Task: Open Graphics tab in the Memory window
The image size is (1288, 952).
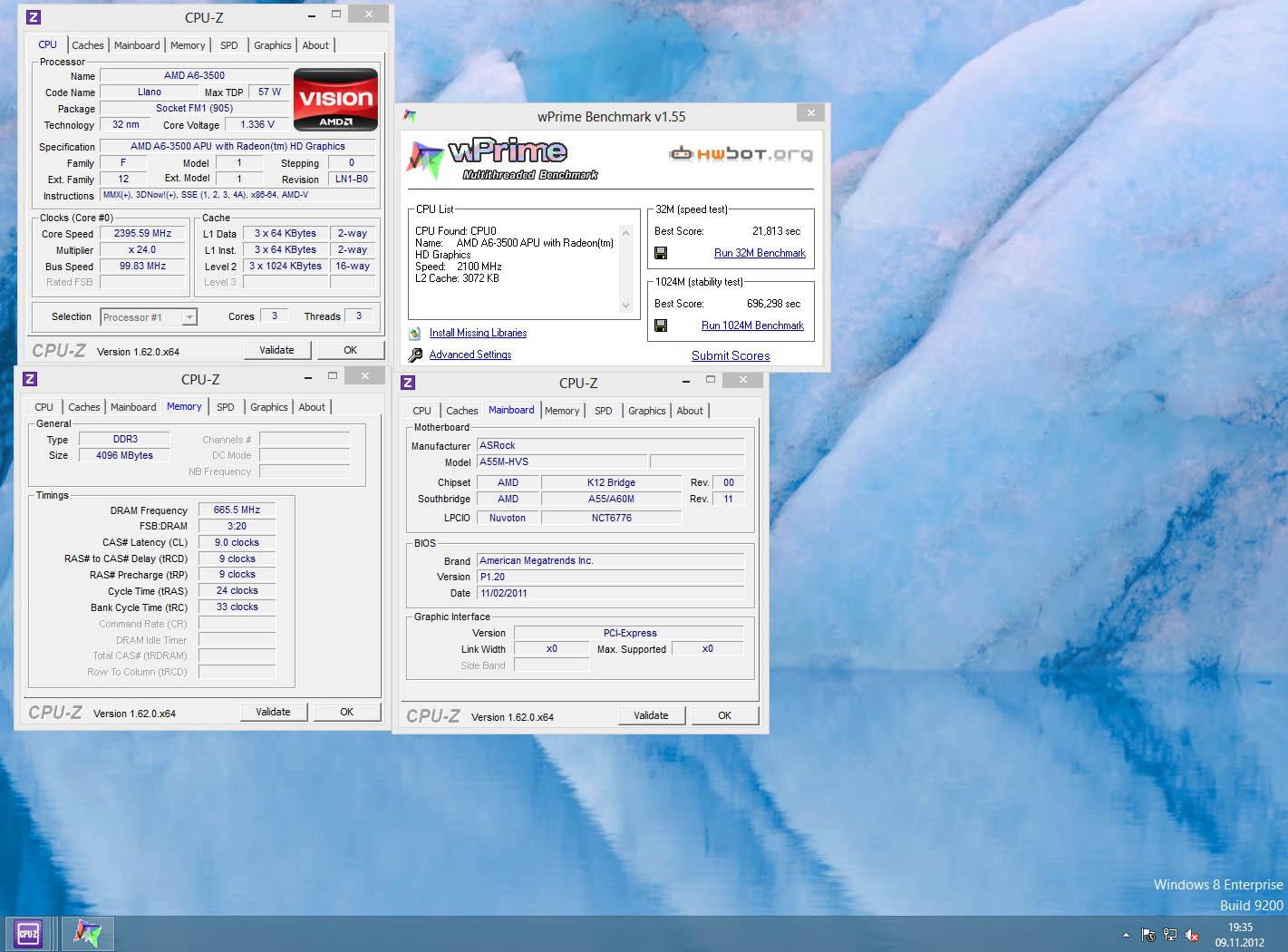Action: coord(269,407)
